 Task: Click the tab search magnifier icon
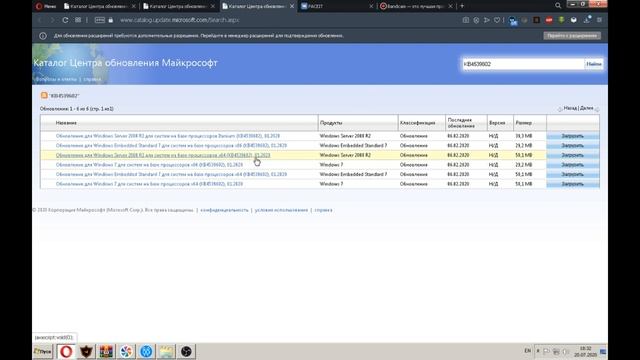point(558,6)
